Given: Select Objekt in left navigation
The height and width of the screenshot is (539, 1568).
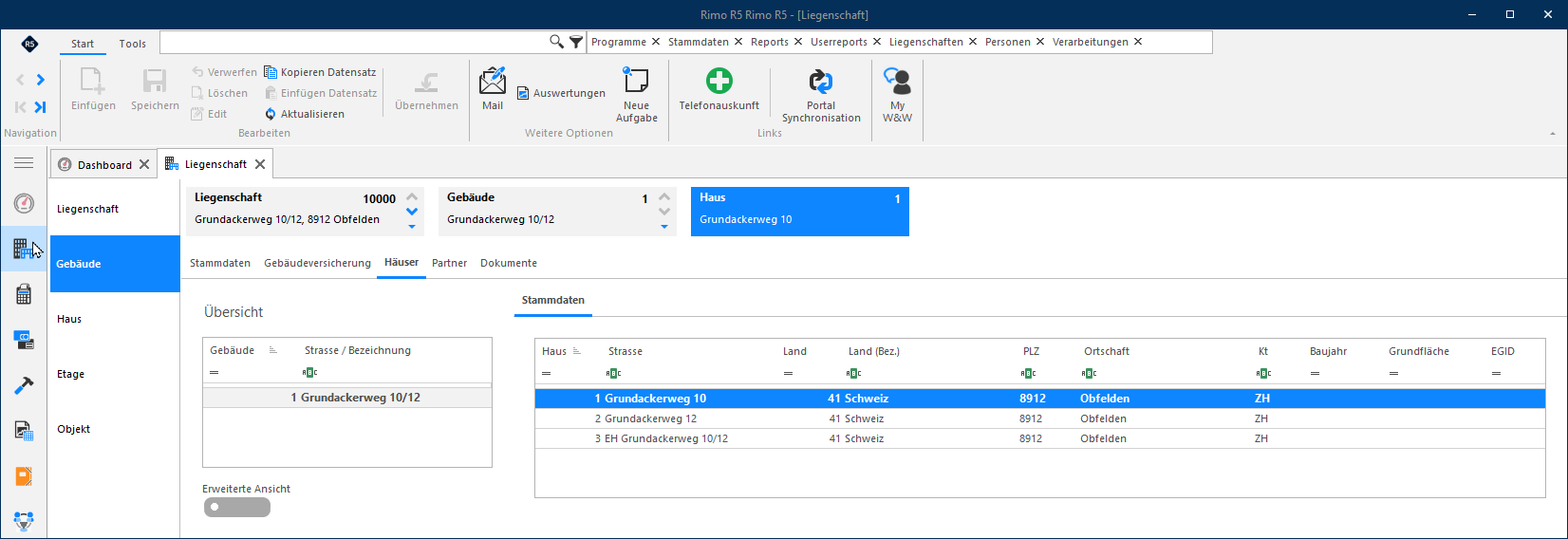Looking at the screenshot, I should click(114, 429).
